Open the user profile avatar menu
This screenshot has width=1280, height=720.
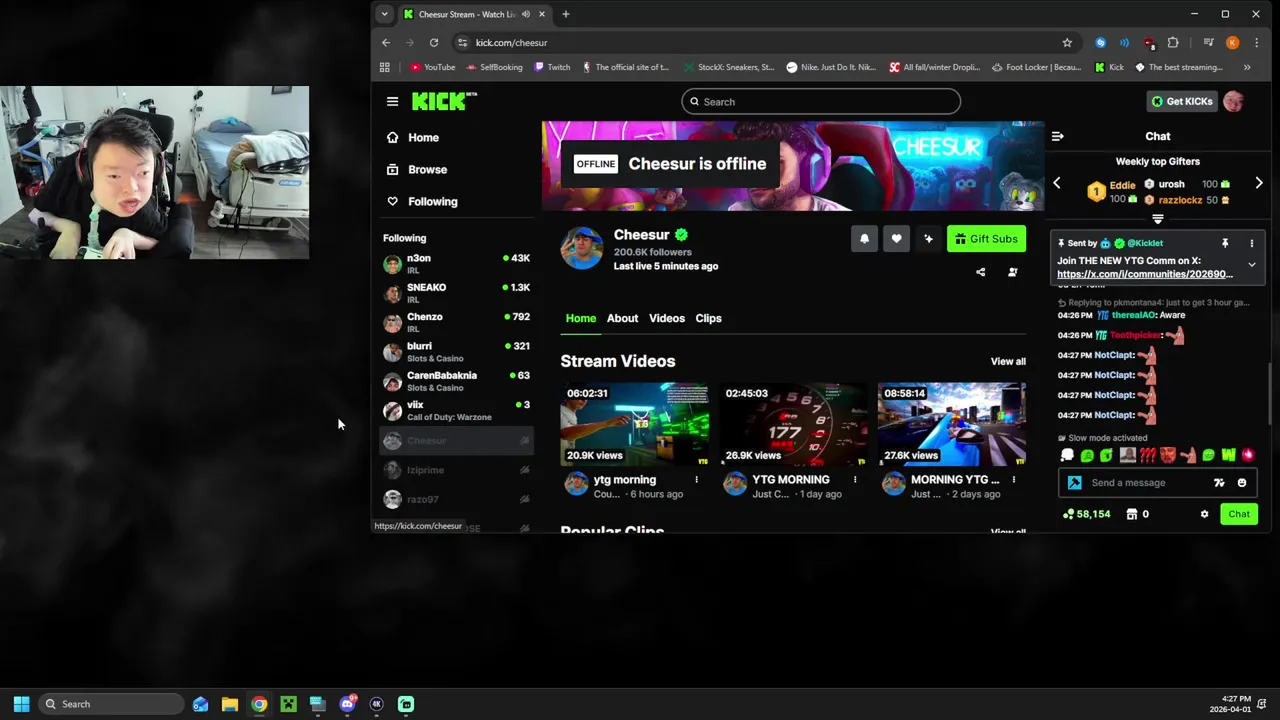[1233, 101]
